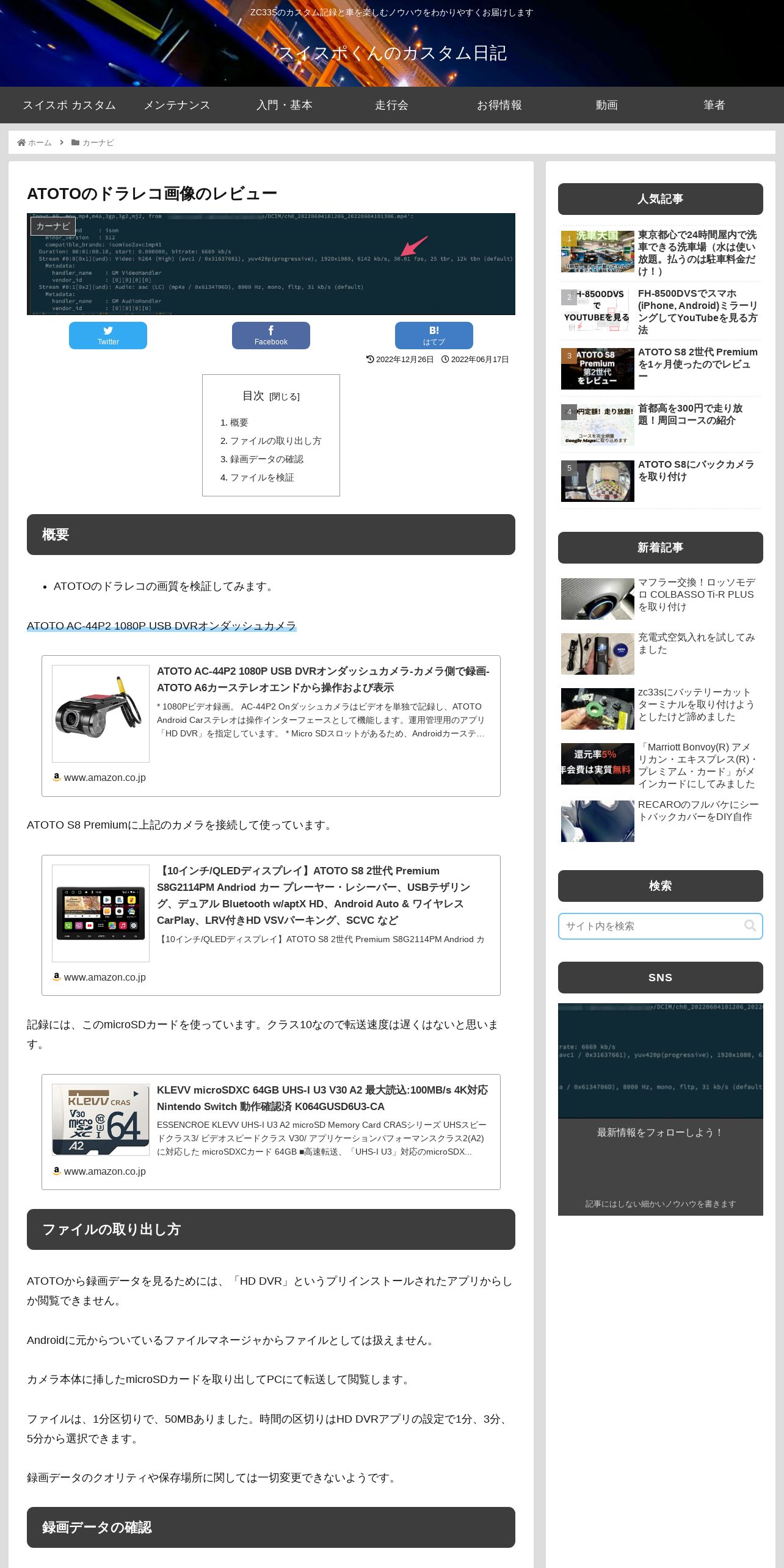784x1568 pixels.
Task: Bookmark article with はてブ button
Action: click(x=434, y=335)
